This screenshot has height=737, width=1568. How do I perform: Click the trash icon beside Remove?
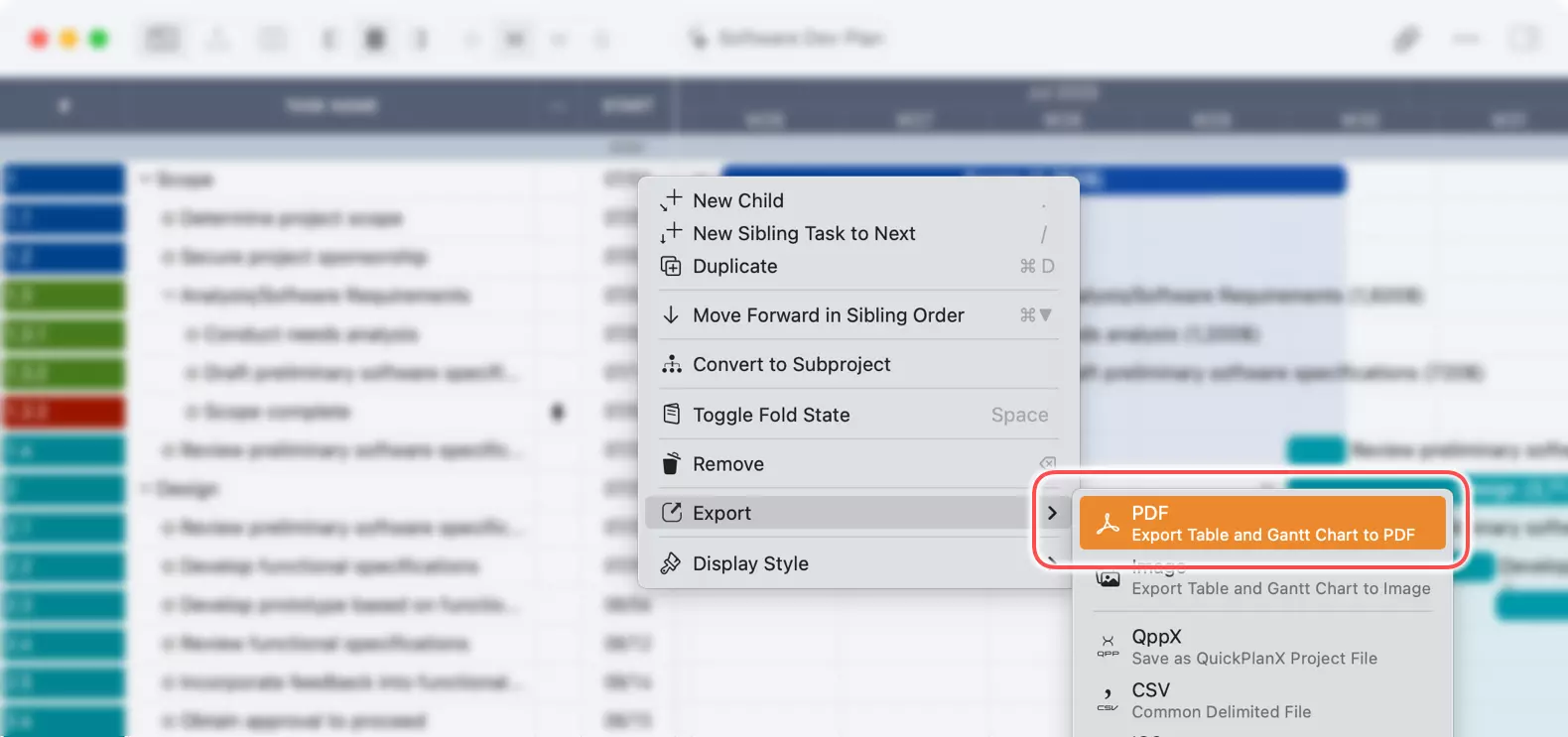click(672, 463)
